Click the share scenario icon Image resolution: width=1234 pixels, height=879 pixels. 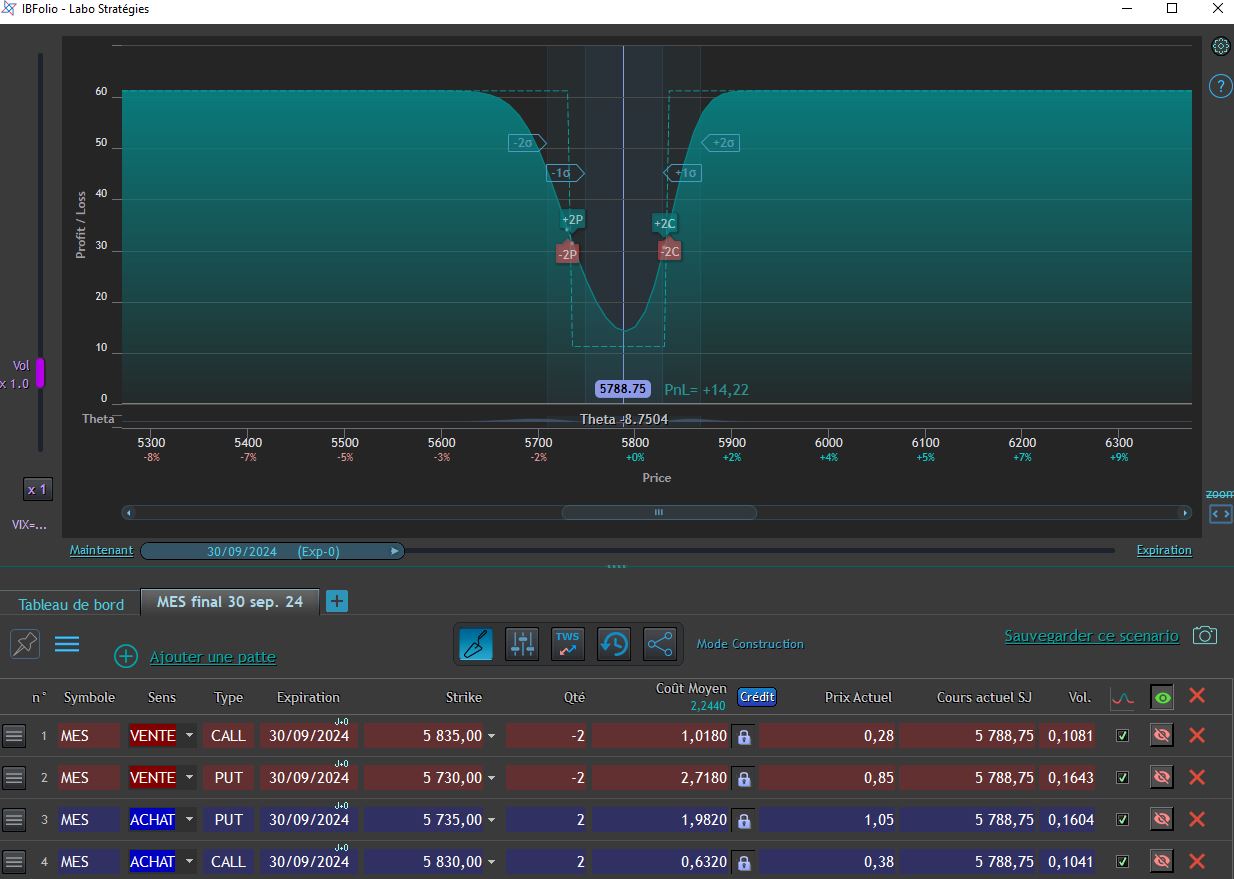tap(660, 644)
